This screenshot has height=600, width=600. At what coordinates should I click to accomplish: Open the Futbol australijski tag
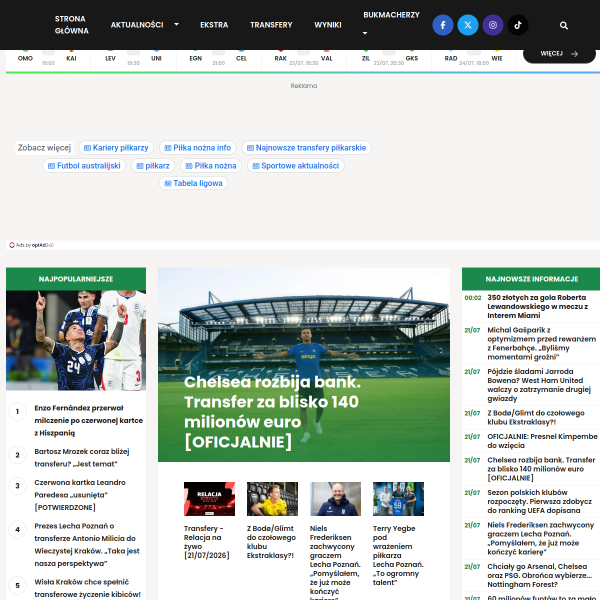point(84,166)
